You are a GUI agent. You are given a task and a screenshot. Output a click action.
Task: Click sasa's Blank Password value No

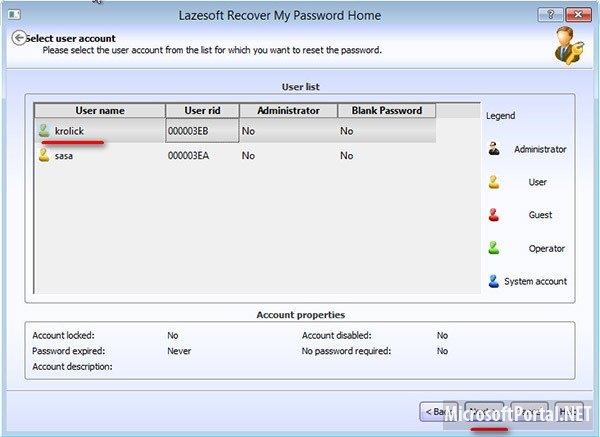click(347, 156)
